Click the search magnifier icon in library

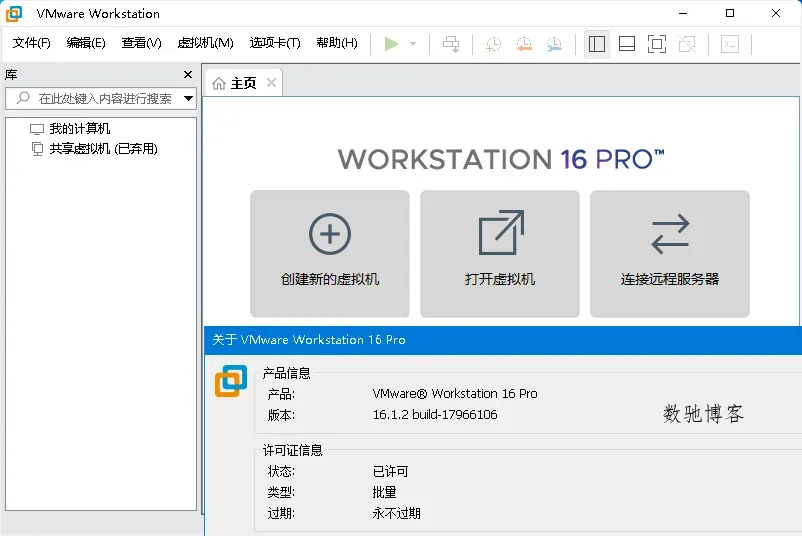(x=23, y=98)
